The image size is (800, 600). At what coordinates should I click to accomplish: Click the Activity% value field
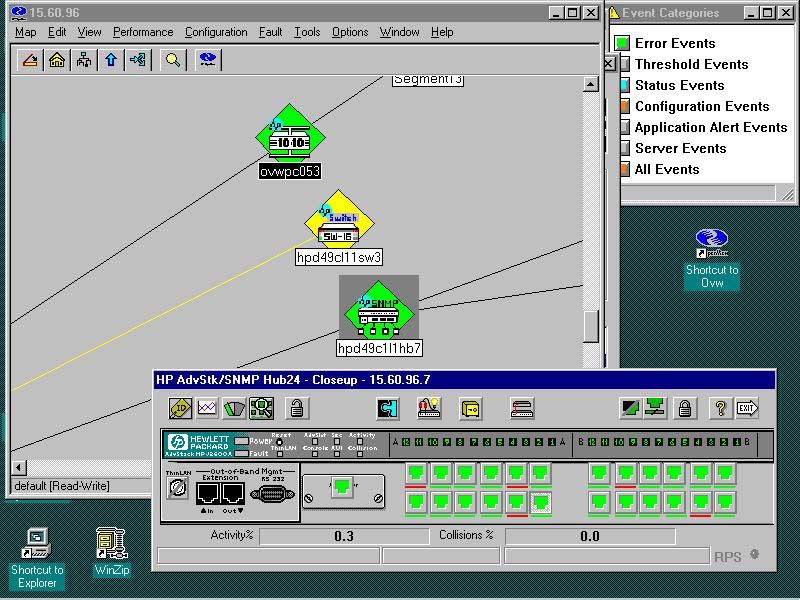pos(344,536)
